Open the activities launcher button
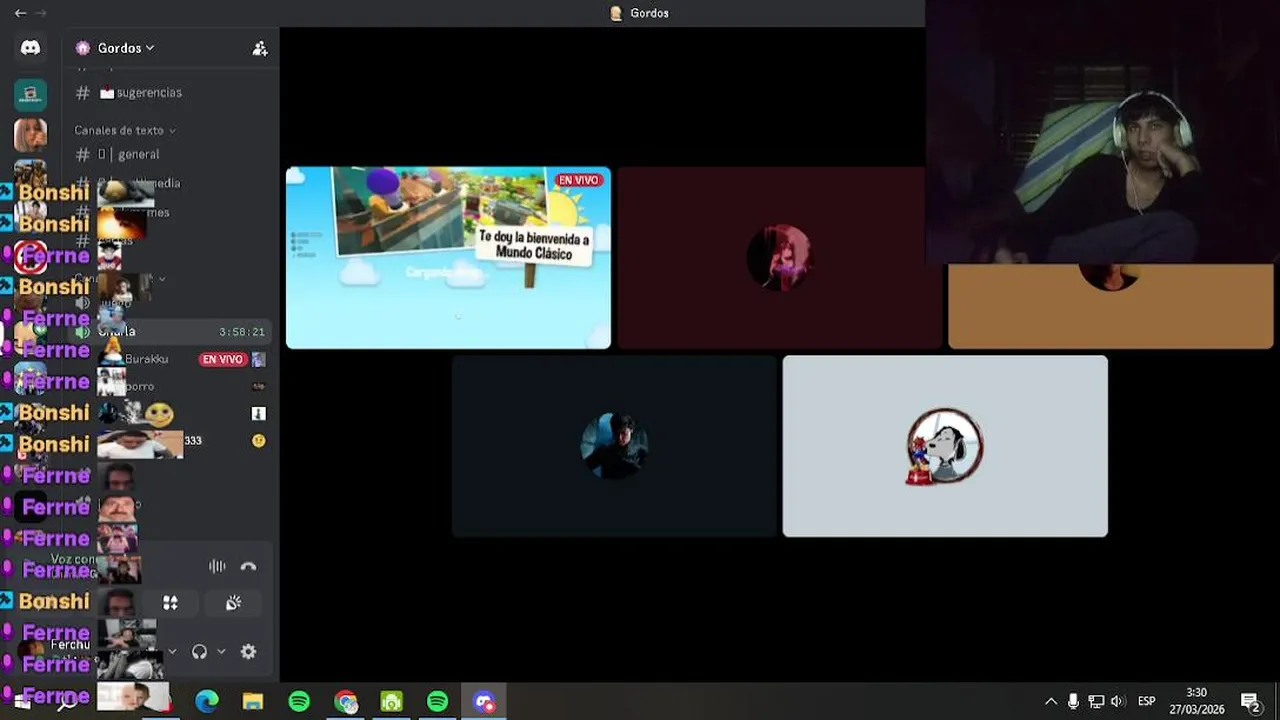The width and height of the screenshot is (1280, 720). tap(170, 603)
